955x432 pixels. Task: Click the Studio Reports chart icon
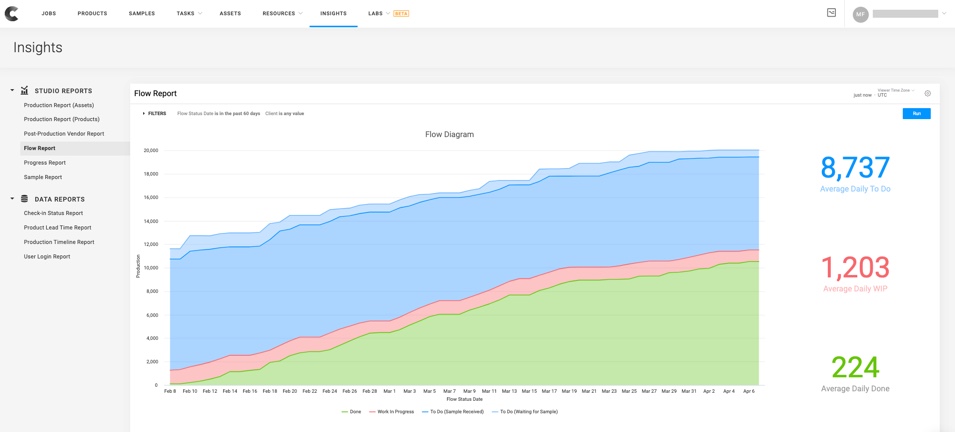click(25, 91)
